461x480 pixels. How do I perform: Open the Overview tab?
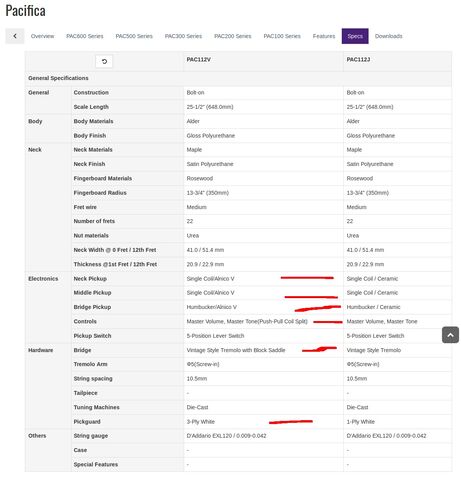(x=42, y=36)
